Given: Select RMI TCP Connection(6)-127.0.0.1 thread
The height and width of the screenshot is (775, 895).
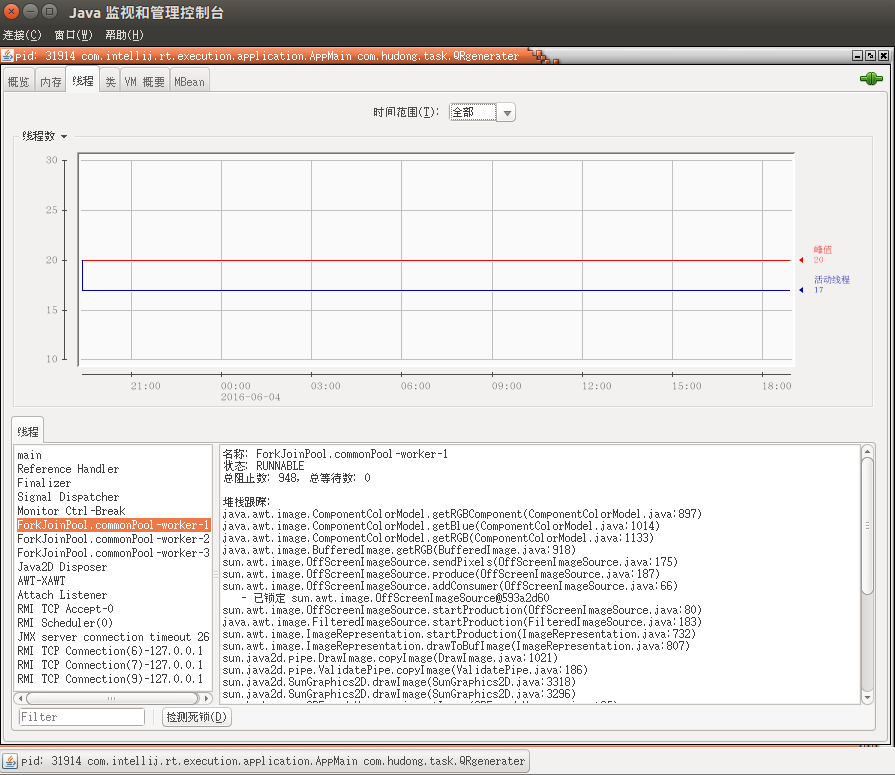Looking at the screenshot, I should [x=113, y=651].
